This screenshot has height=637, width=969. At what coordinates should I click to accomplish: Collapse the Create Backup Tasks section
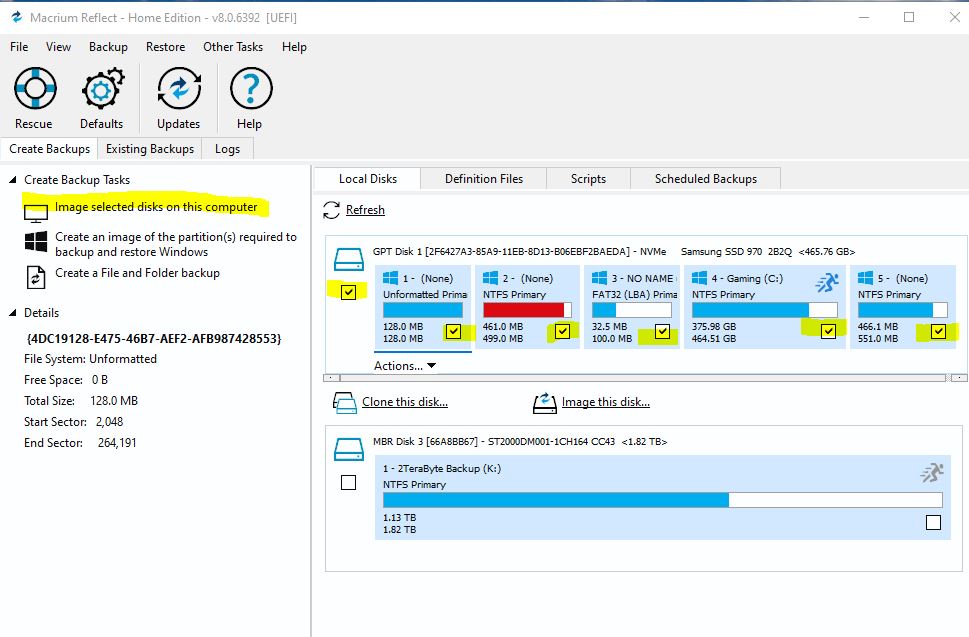coord(13,180)
